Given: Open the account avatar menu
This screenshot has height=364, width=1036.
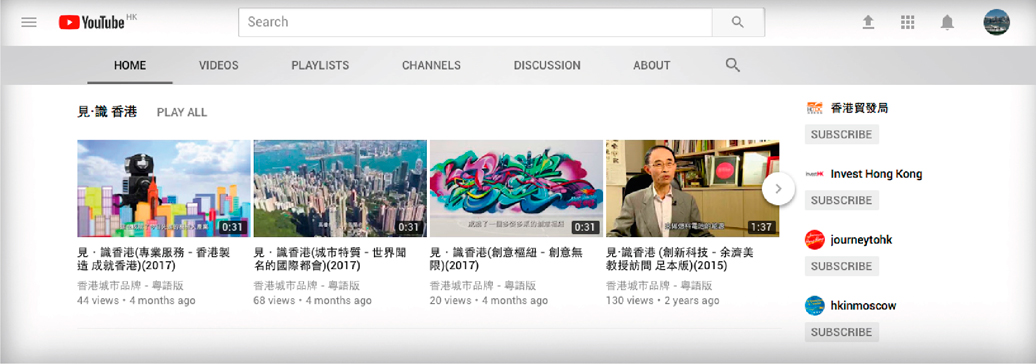Looking at the screenshot, I should [996, 22].
